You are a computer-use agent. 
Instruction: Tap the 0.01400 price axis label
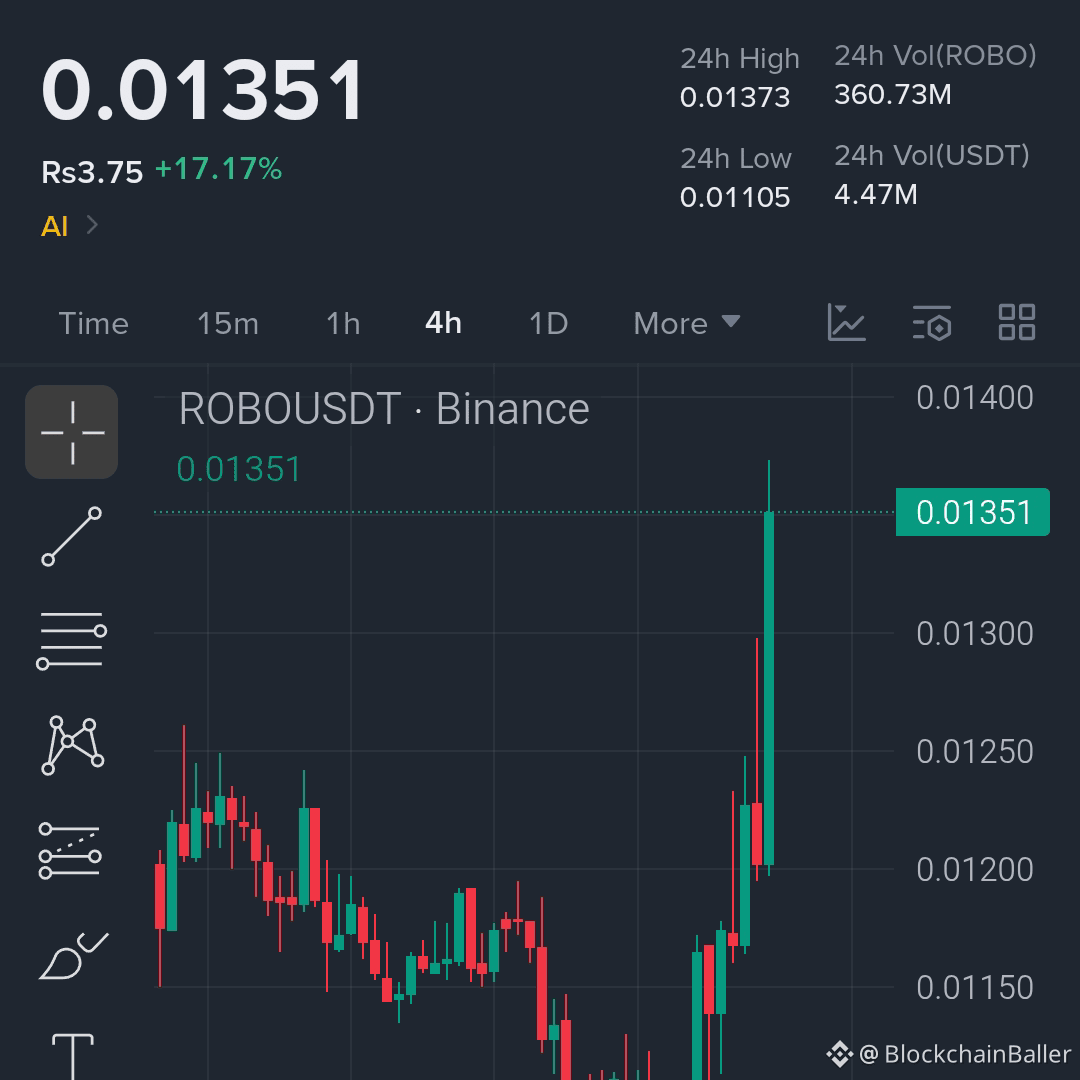point(975,397)
